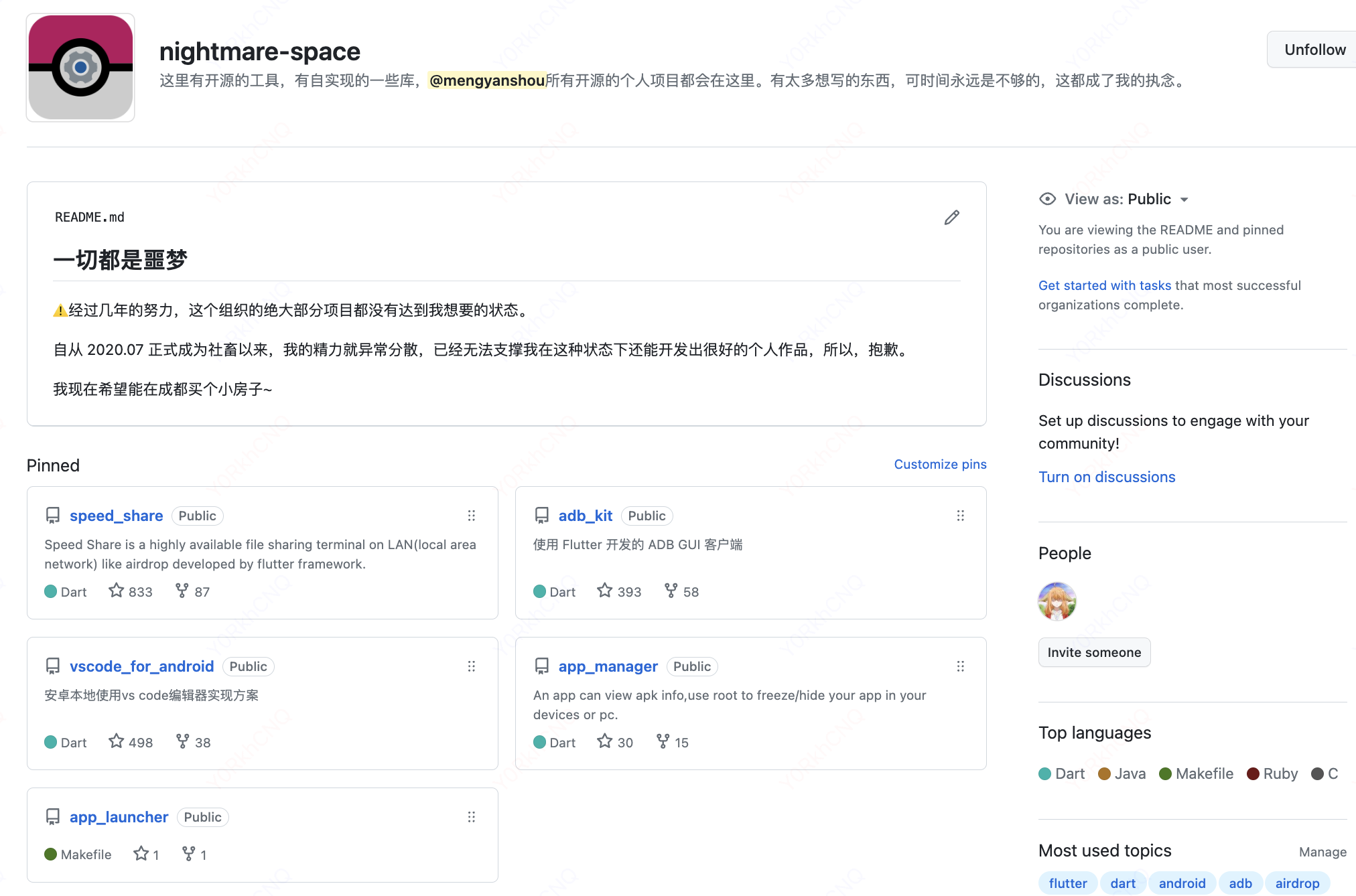This screenshot has width=1356, height=896.
Task: Click the member avatar under People
Action: click(x=1057, y=601)
